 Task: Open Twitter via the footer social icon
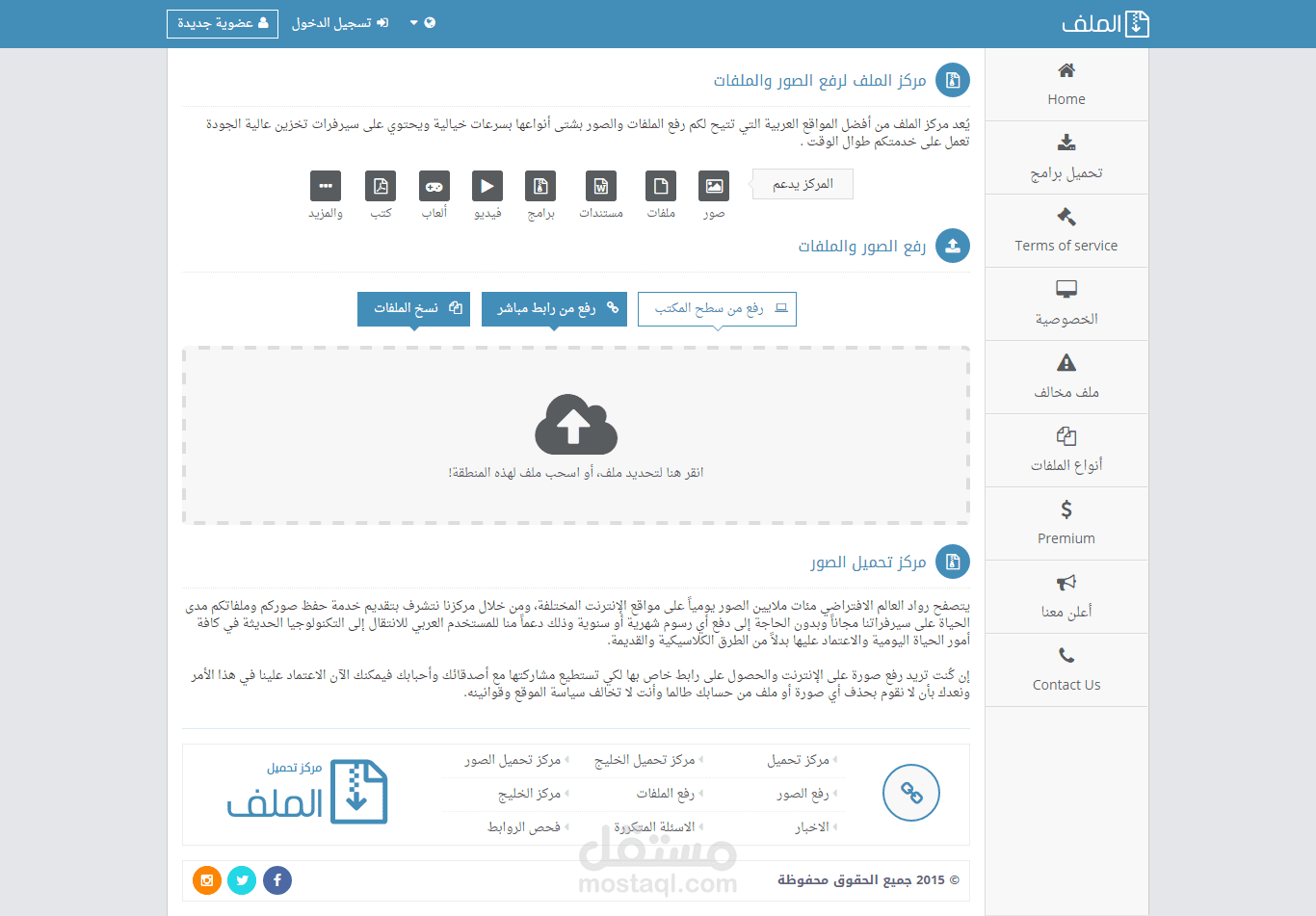(x=242, y=879)
